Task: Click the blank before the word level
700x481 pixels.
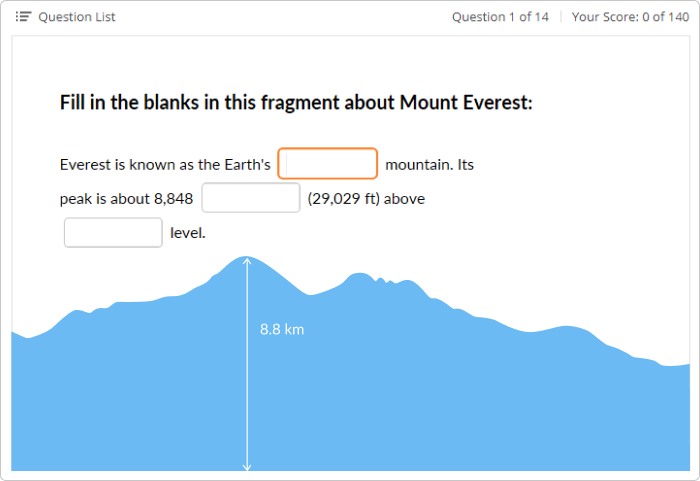Action: click(x=113, y=232)
